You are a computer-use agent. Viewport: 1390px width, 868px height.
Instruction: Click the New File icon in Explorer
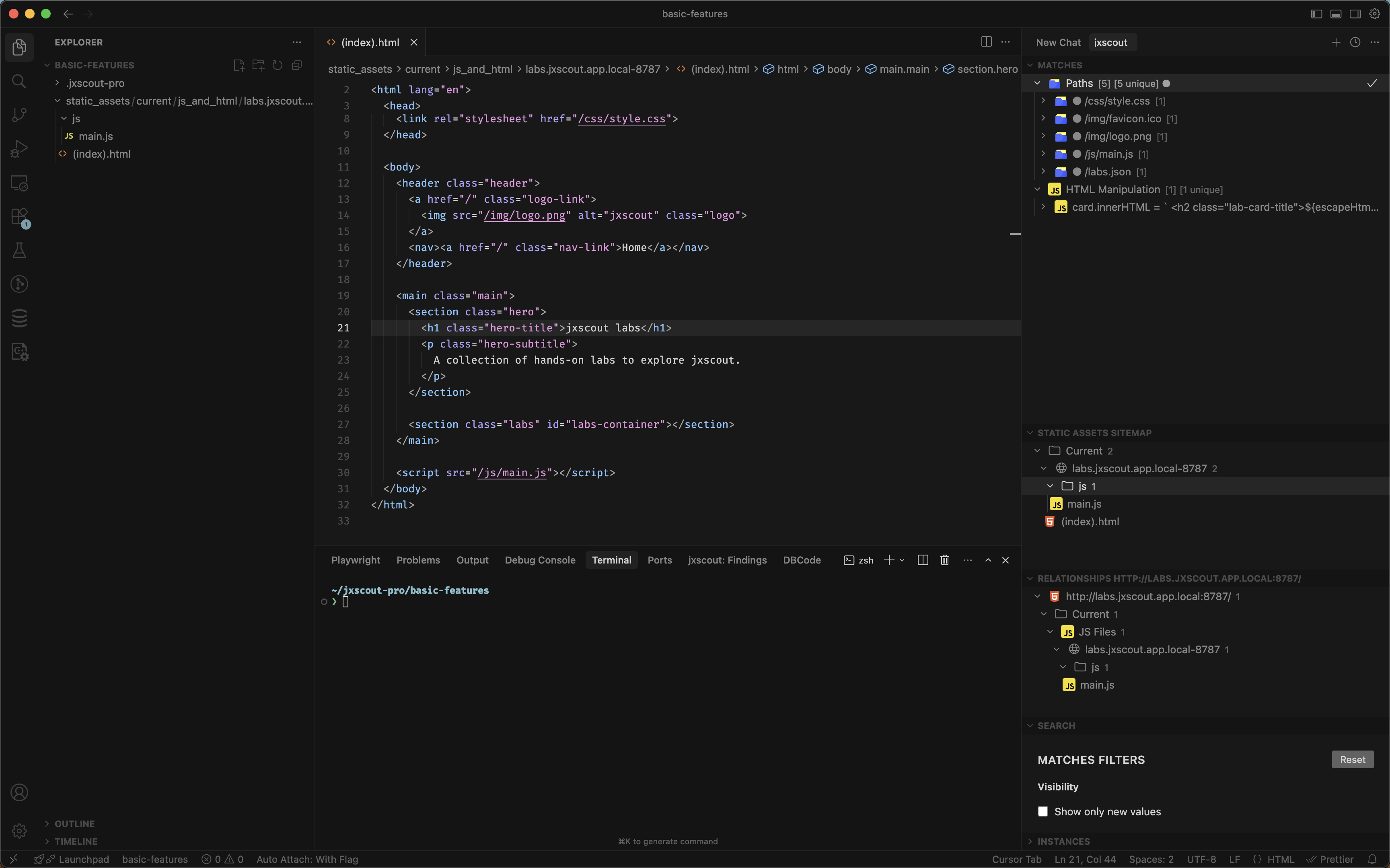click(x=239, y=66)
